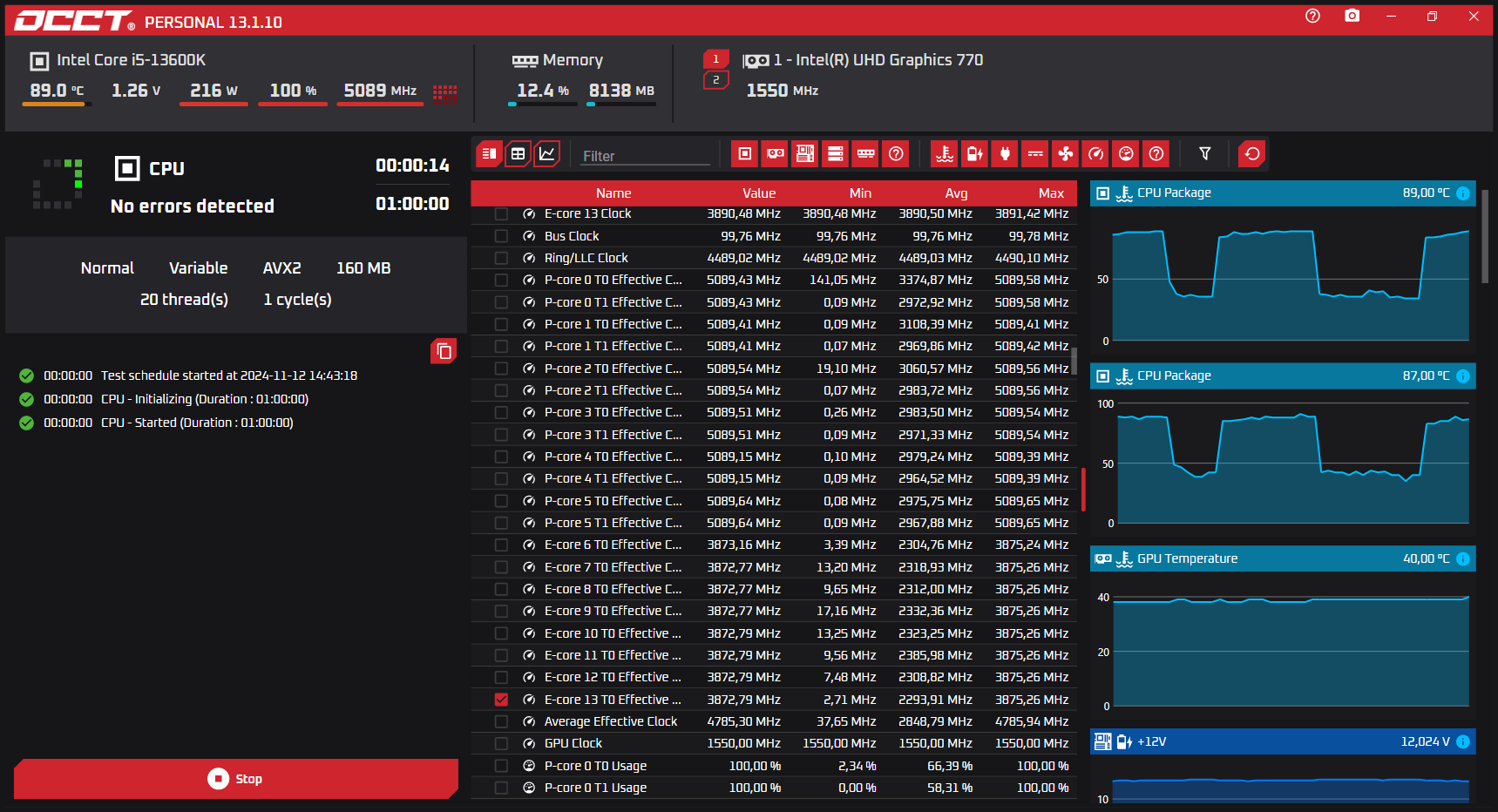Open info for the 87,00 °C CPU Package graph
This screenshot has height=812, width=1498.
(1463, 376)
